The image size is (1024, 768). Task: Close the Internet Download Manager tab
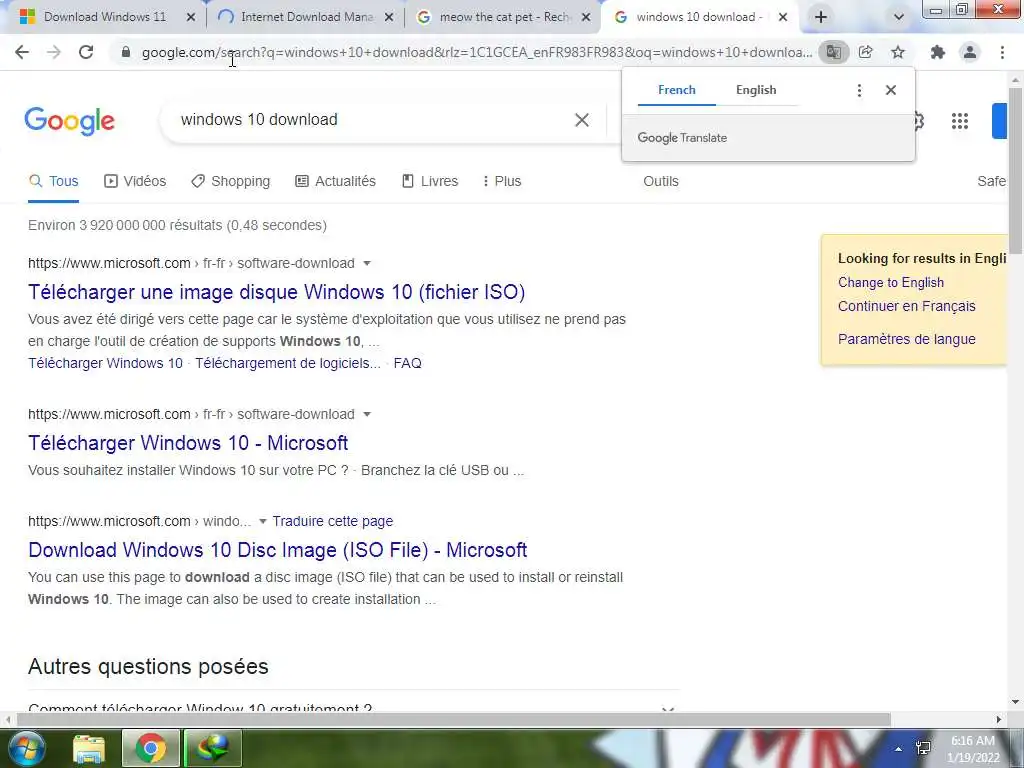(389, 17)
